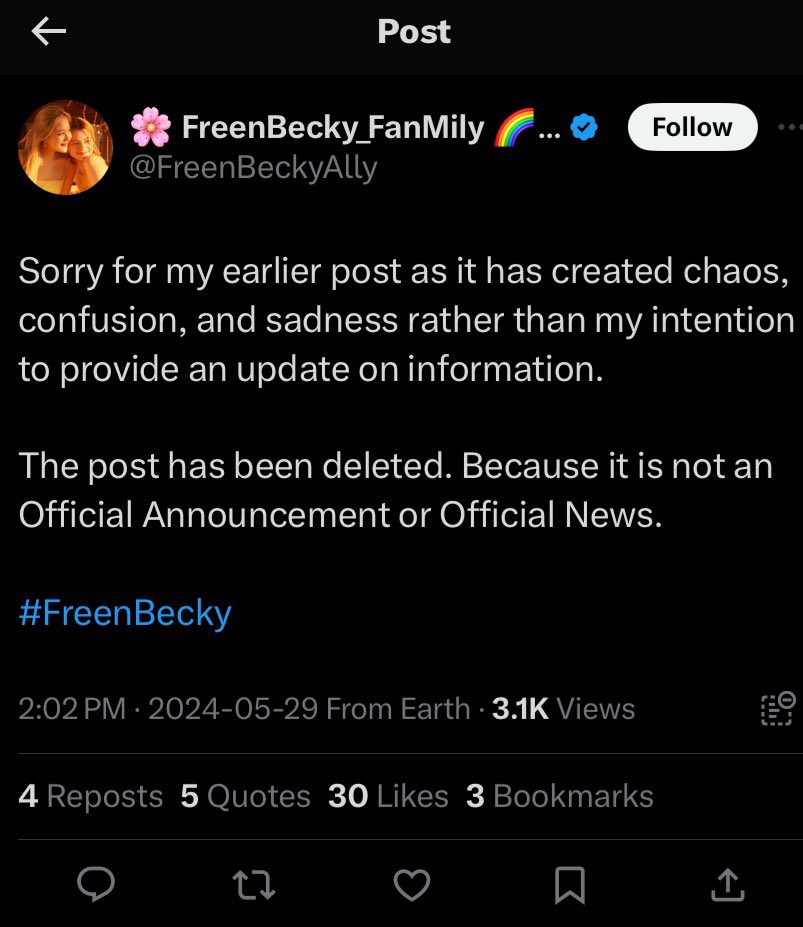Screen dimensions: 803x927
Task: Click the FreenBecky_FanMily display name
Action: pyautogui.click(x=333, y=127)
